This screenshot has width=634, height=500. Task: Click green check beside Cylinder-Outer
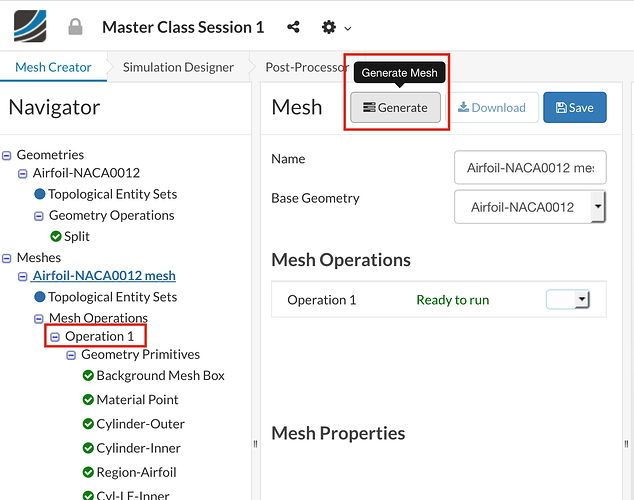(x=88, y=424)
